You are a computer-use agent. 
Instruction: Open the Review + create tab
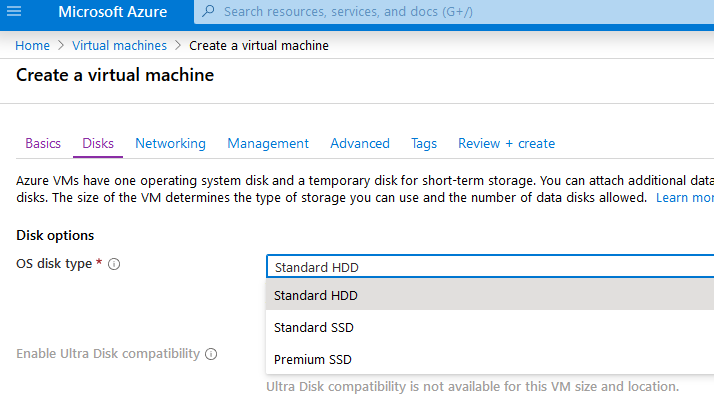tap(506, 143)
